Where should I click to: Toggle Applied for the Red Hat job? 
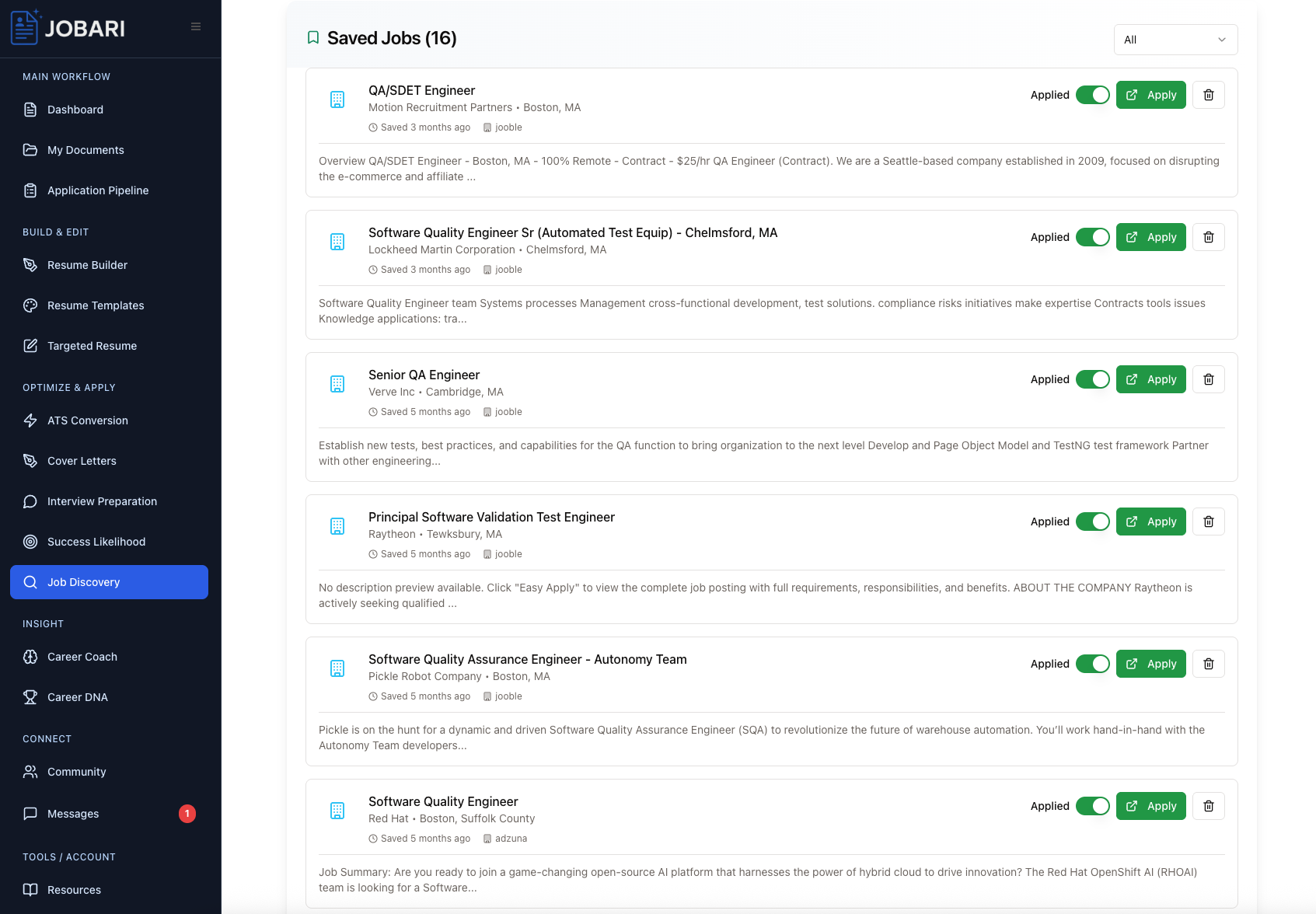1093,806
